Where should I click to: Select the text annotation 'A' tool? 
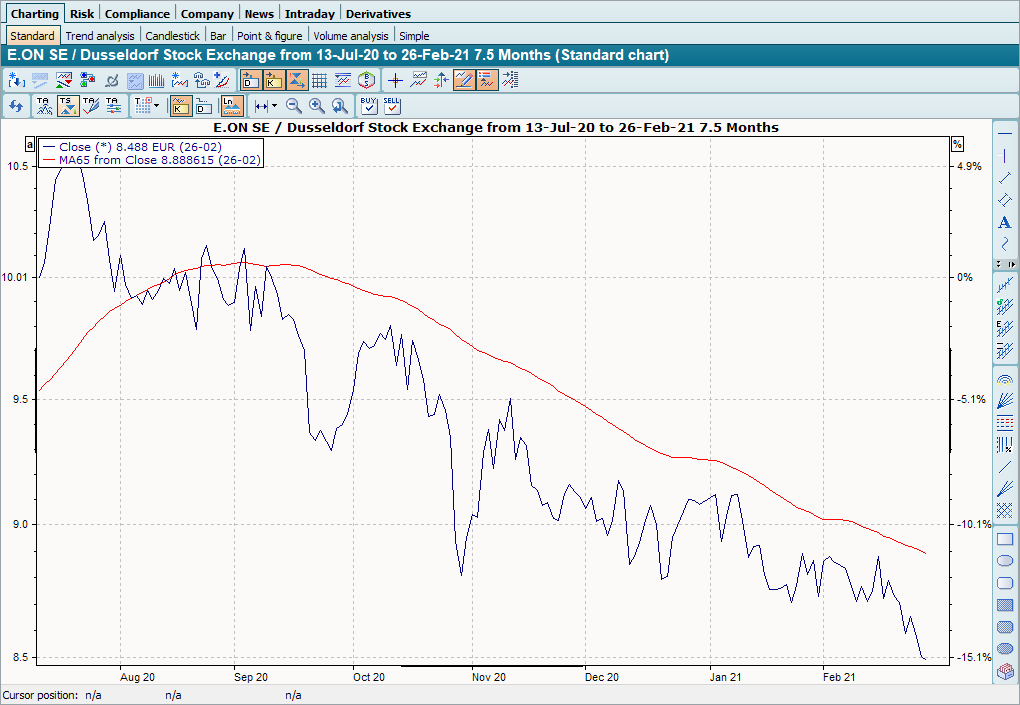pyautogui.click(x=1005, y=222)
